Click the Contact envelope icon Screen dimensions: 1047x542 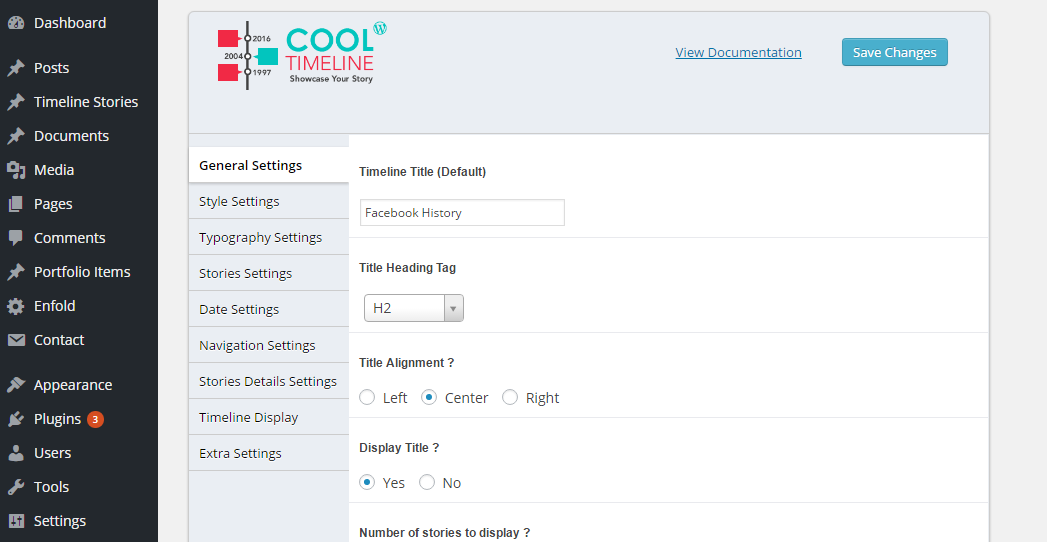(x=16, y=340)
